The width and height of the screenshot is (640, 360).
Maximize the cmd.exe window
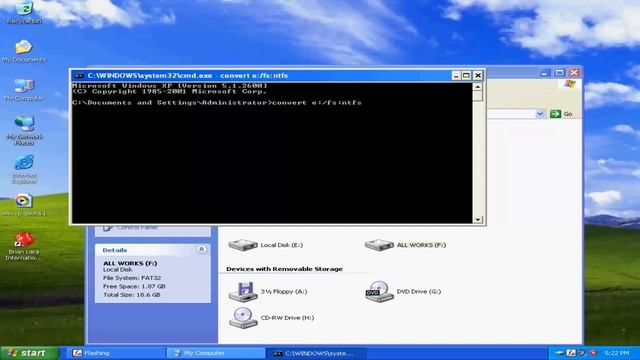point(467,76)
